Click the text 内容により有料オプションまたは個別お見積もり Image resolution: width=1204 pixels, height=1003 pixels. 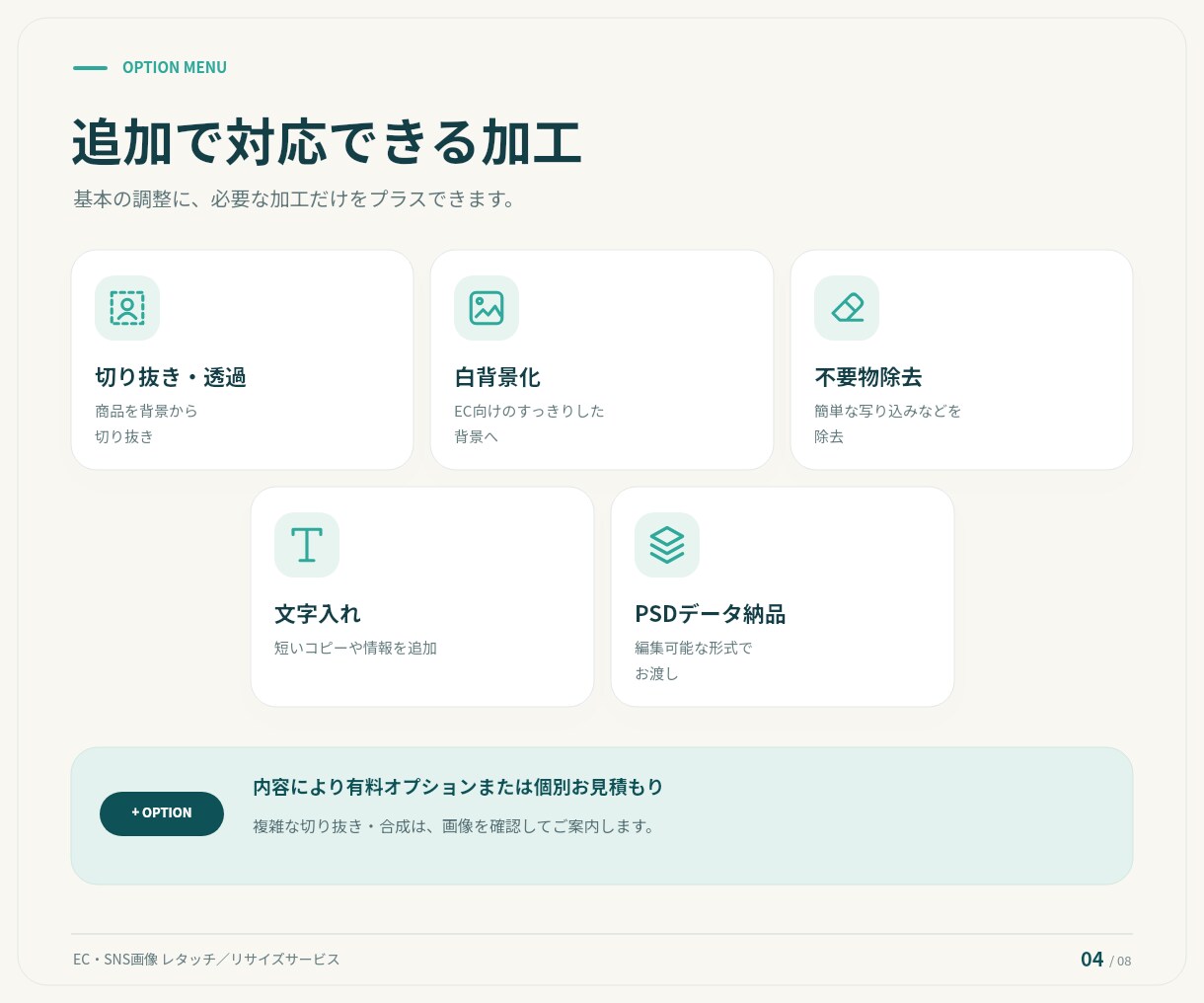pyautogui.click(x=458, y=787)
